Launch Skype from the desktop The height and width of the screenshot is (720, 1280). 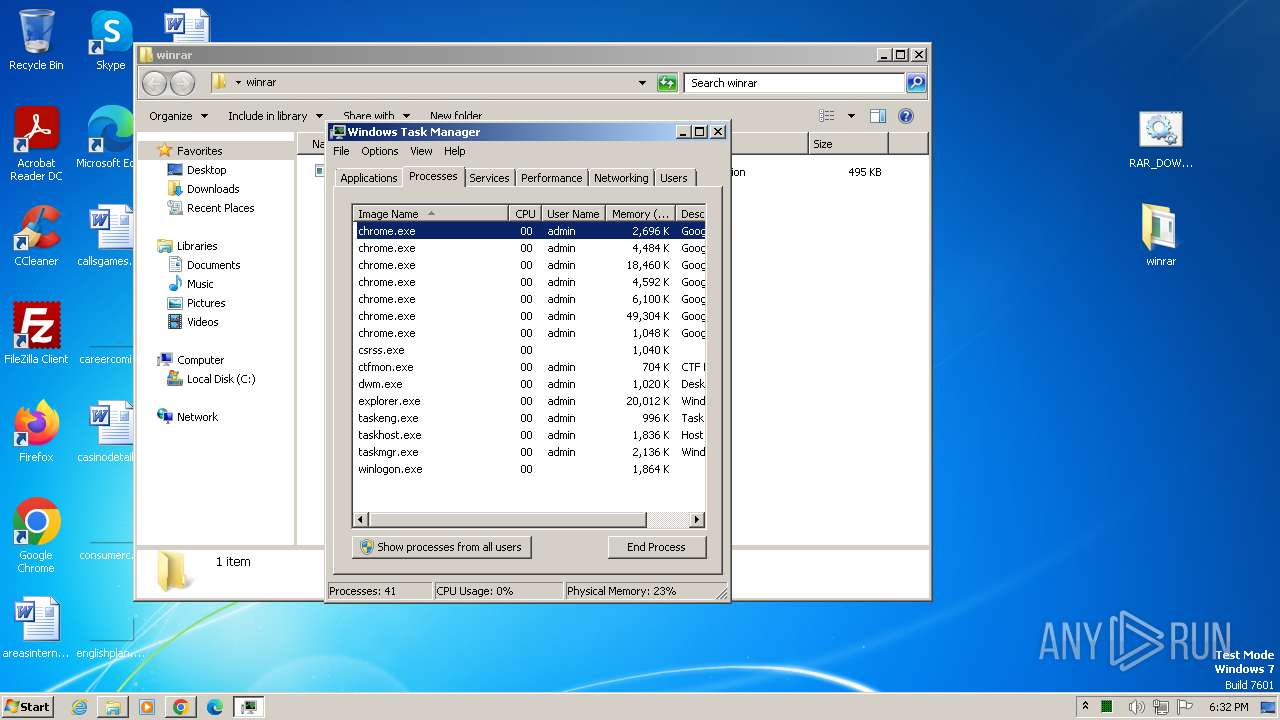coord(110,40)
